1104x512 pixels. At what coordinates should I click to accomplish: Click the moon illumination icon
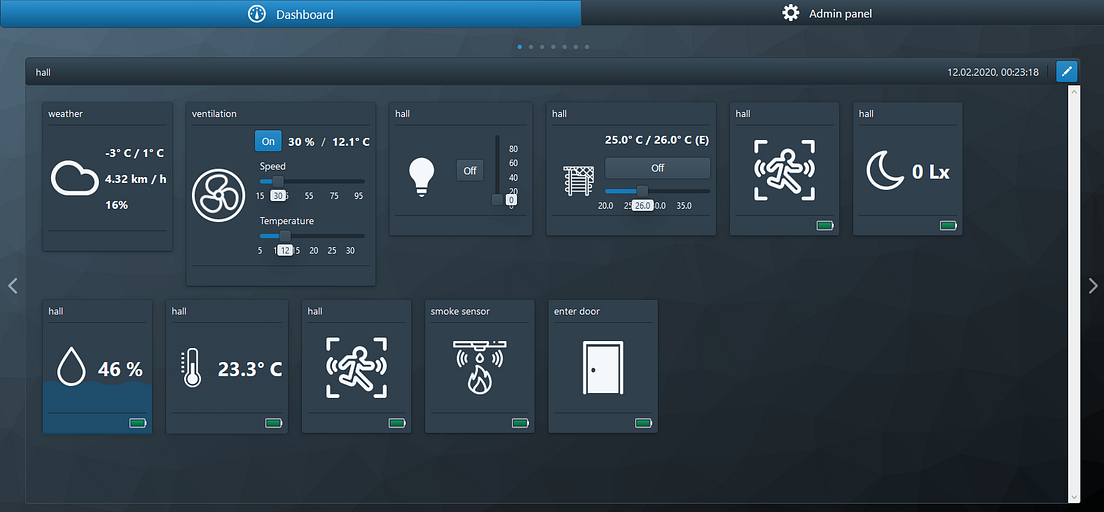point(885,172)
